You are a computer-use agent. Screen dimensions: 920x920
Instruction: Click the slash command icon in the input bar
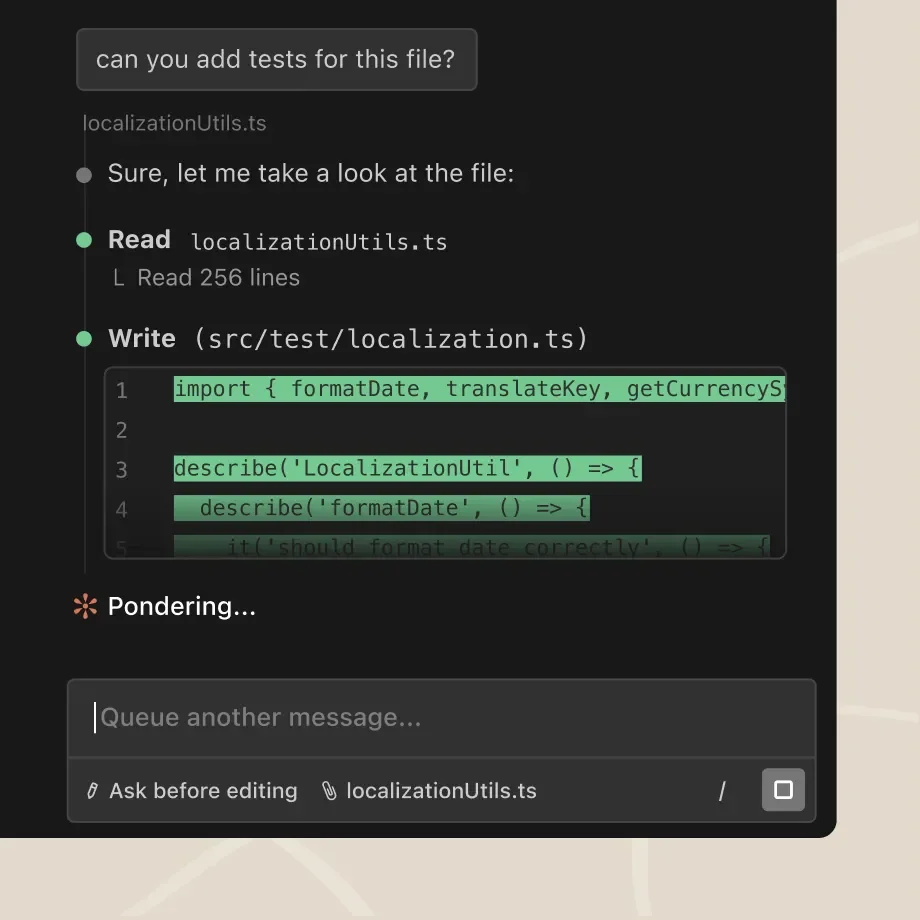(x=722, y=790)
